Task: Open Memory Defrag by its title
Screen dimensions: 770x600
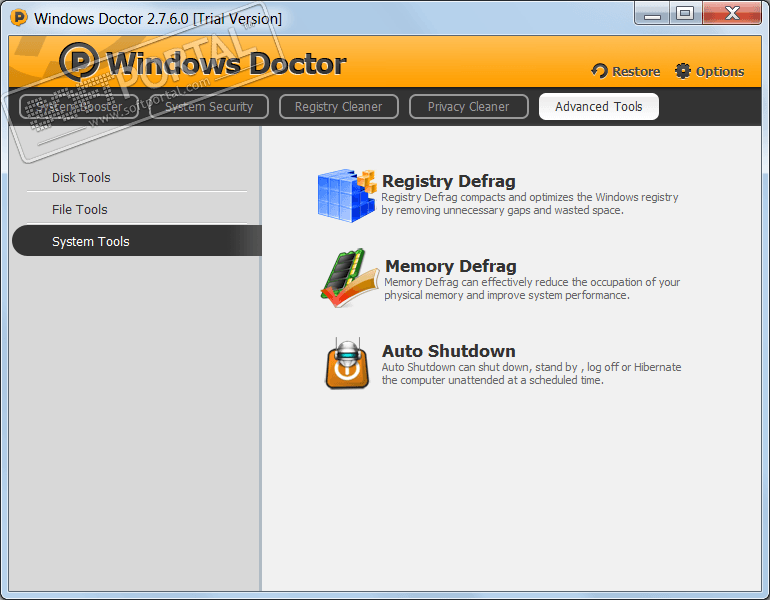Action: click(x=451, y=266)
